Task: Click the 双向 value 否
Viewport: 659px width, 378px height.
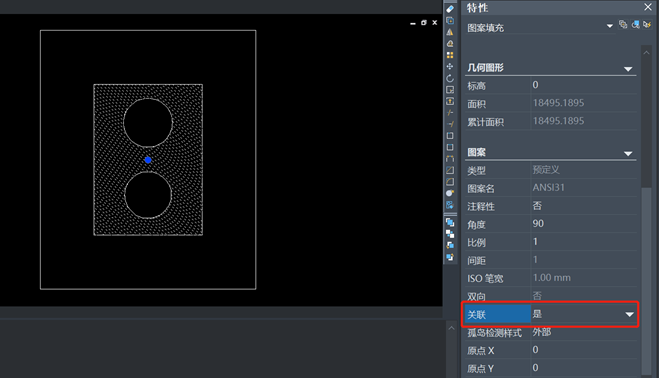Action: (537, 296)
